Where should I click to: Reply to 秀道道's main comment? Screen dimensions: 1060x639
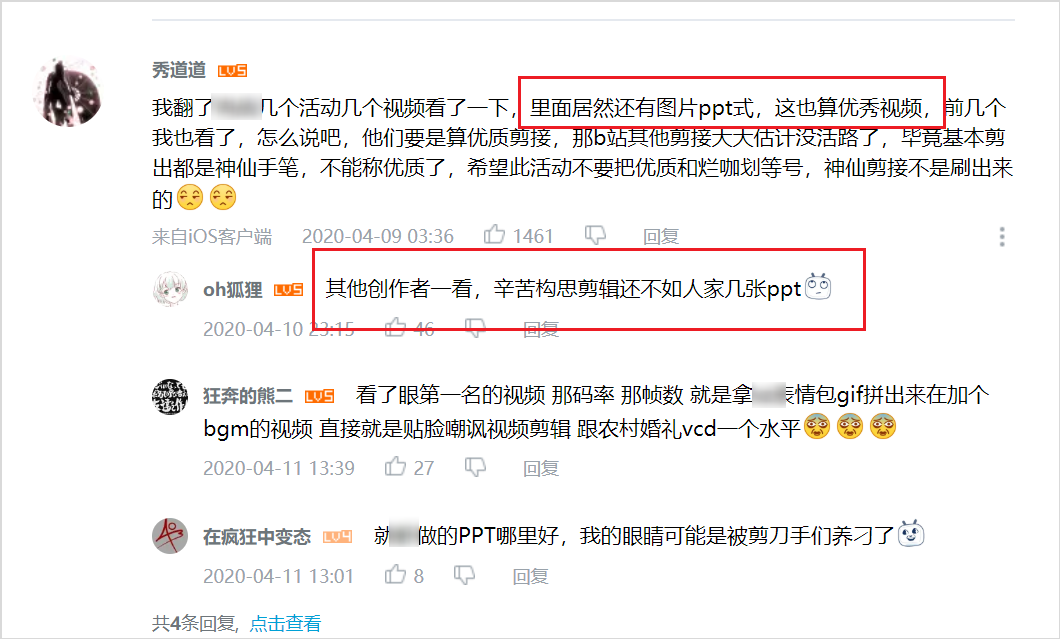click(660, 236)
